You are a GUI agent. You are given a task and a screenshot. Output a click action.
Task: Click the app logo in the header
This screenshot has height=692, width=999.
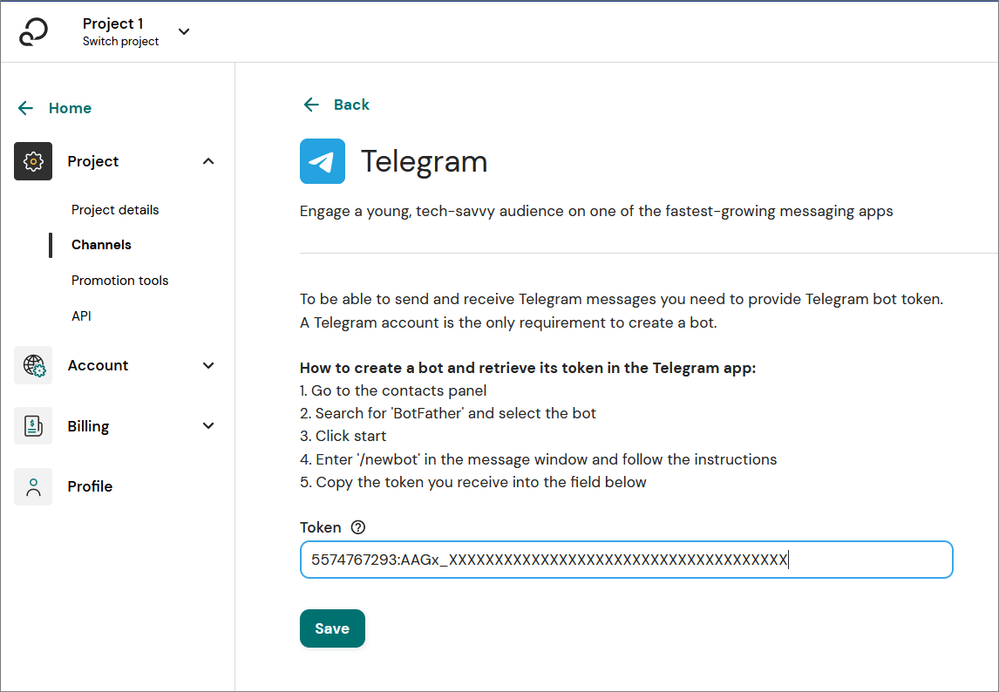pos(33,31)
